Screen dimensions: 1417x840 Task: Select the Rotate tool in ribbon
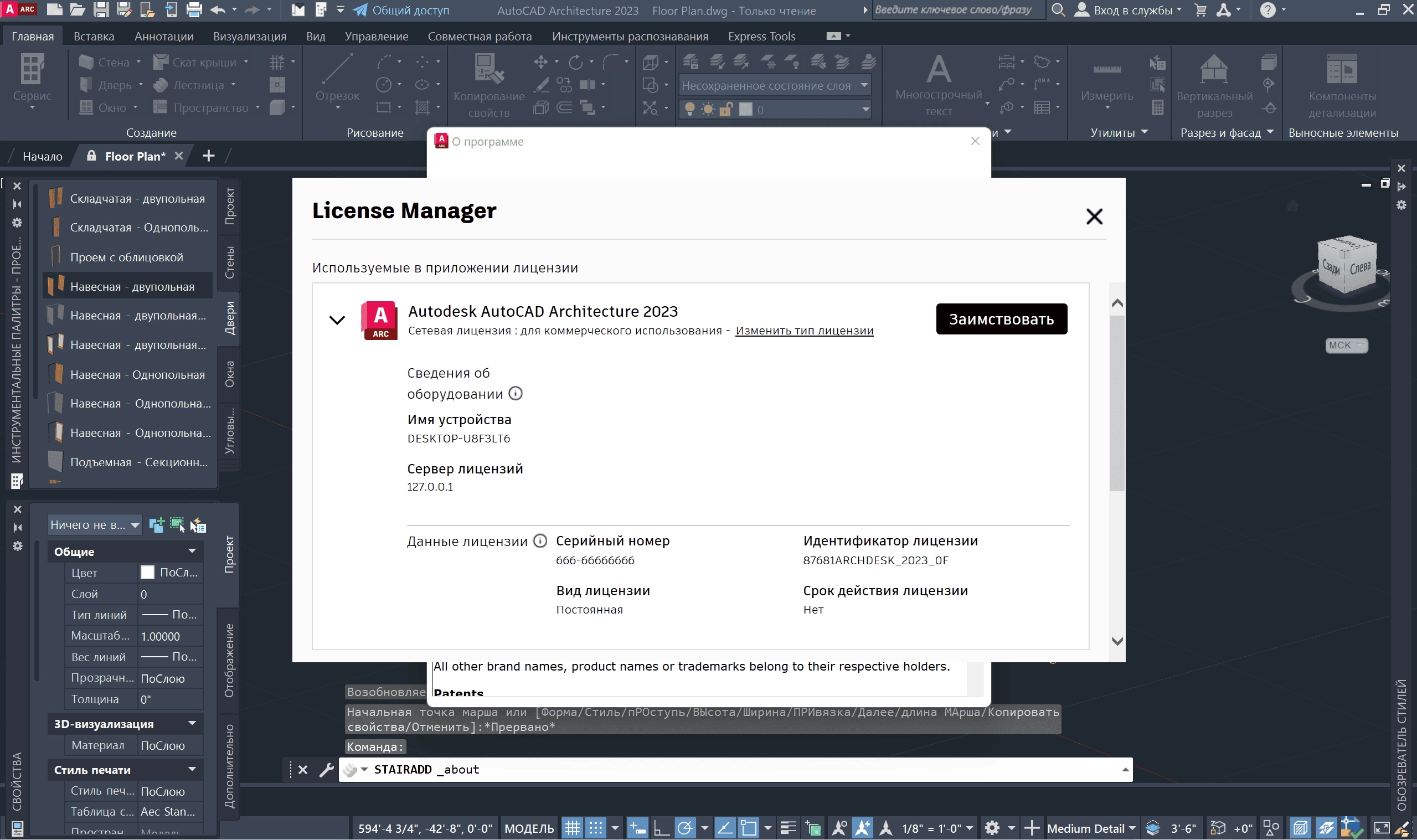pyautogui.click(x=576, y=61)
